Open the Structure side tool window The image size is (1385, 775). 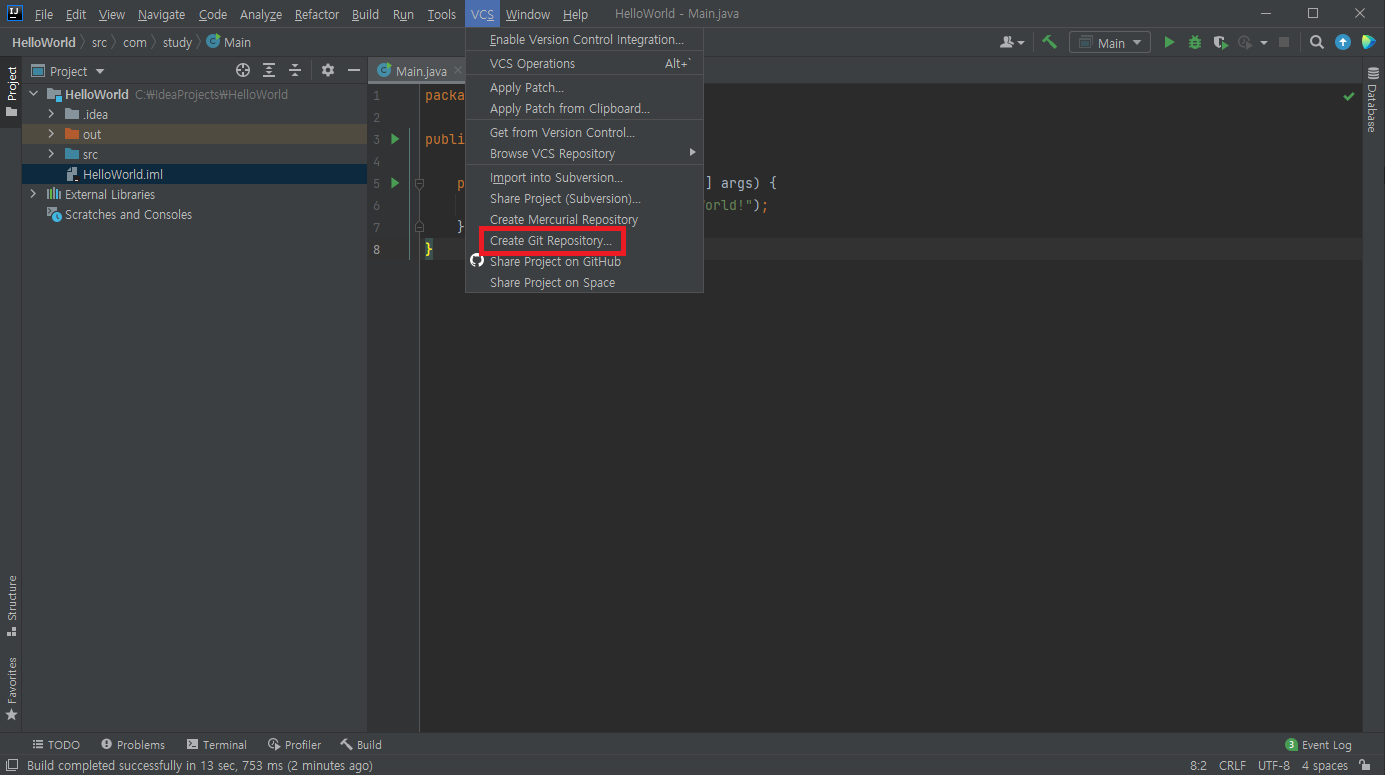[11, 606]
